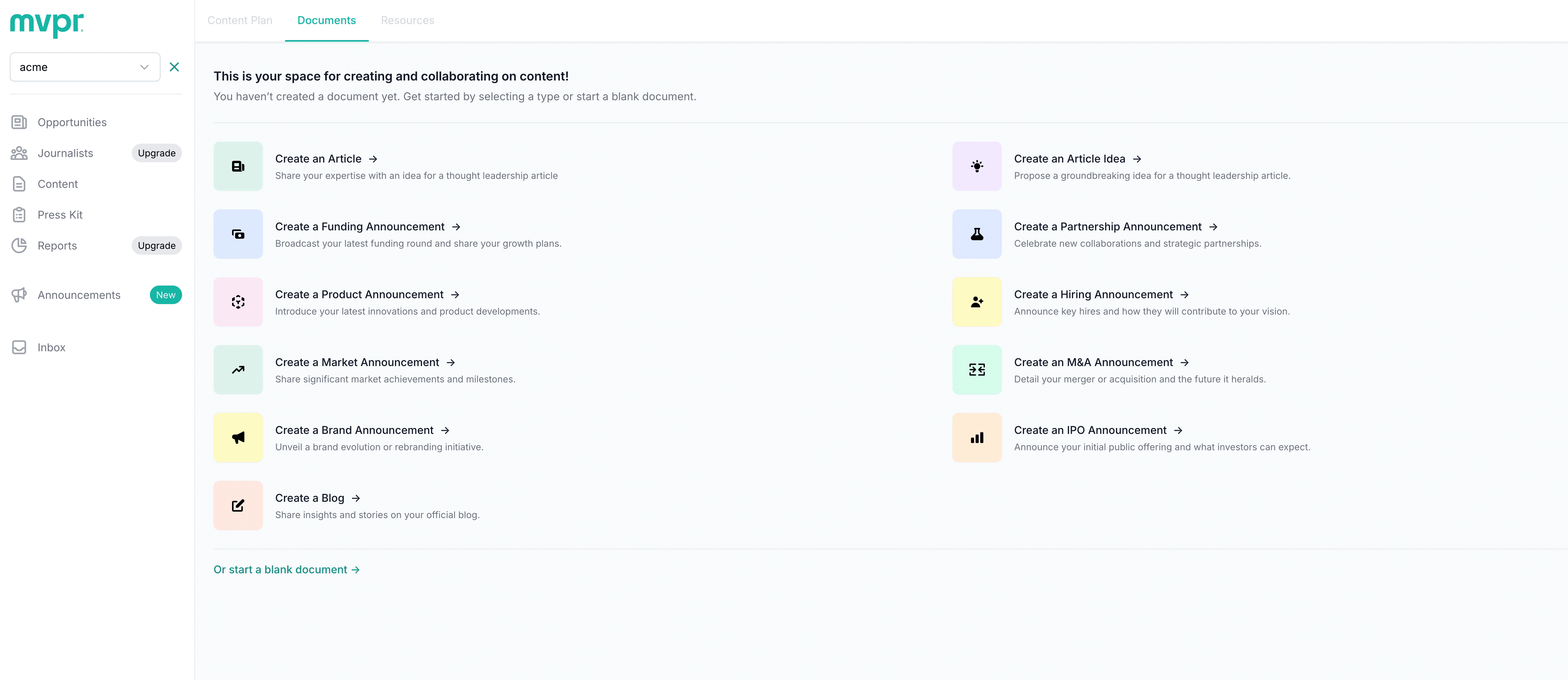Select the Article Idea lightbulb icon
1568x680 pixels.
[x=976, y=166]
